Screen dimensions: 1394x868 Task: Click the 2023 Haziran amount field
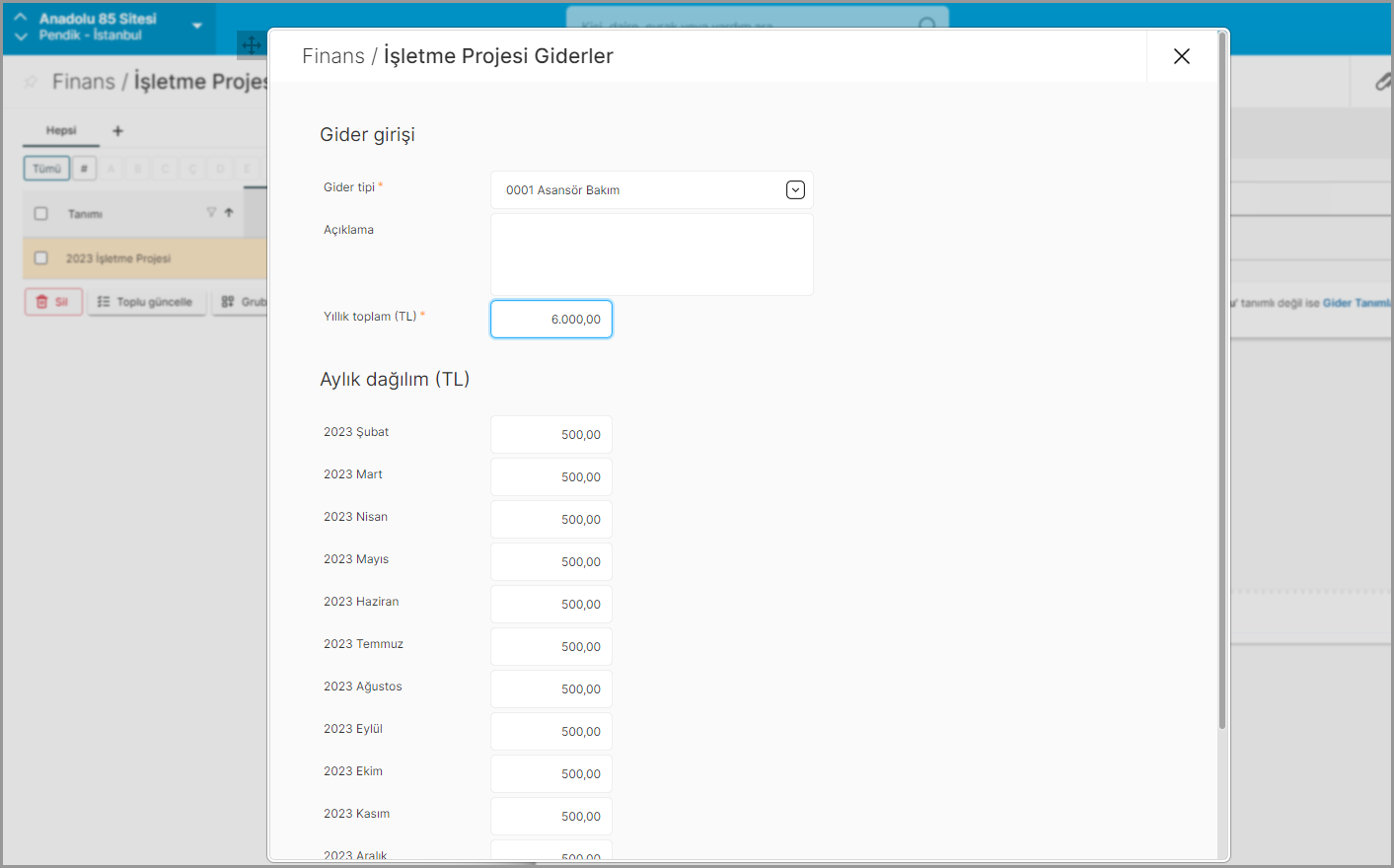(x=551, y=604)
